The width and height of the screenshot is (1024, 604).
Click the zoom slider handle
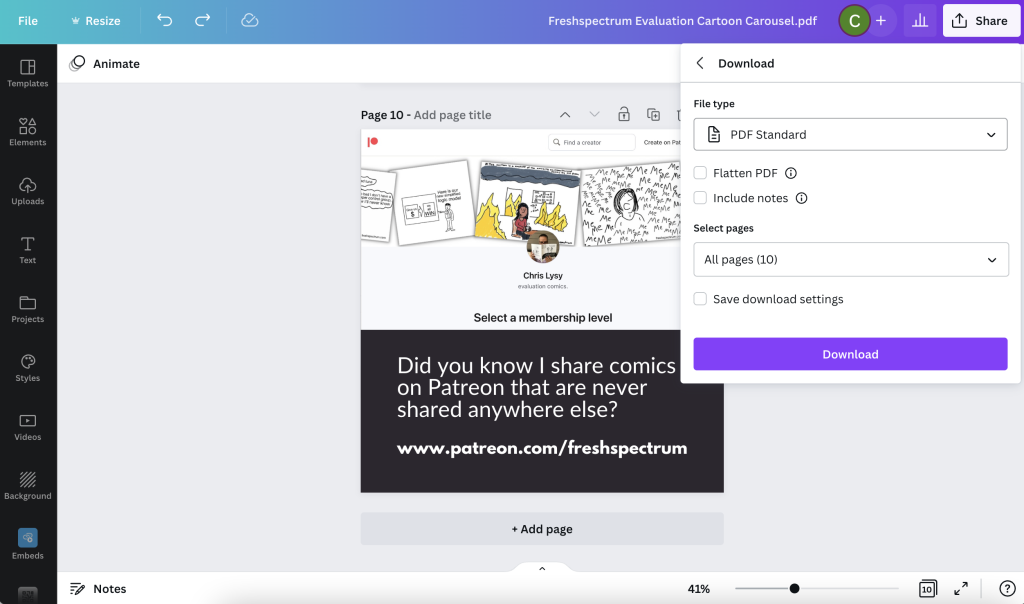point(794,589)
